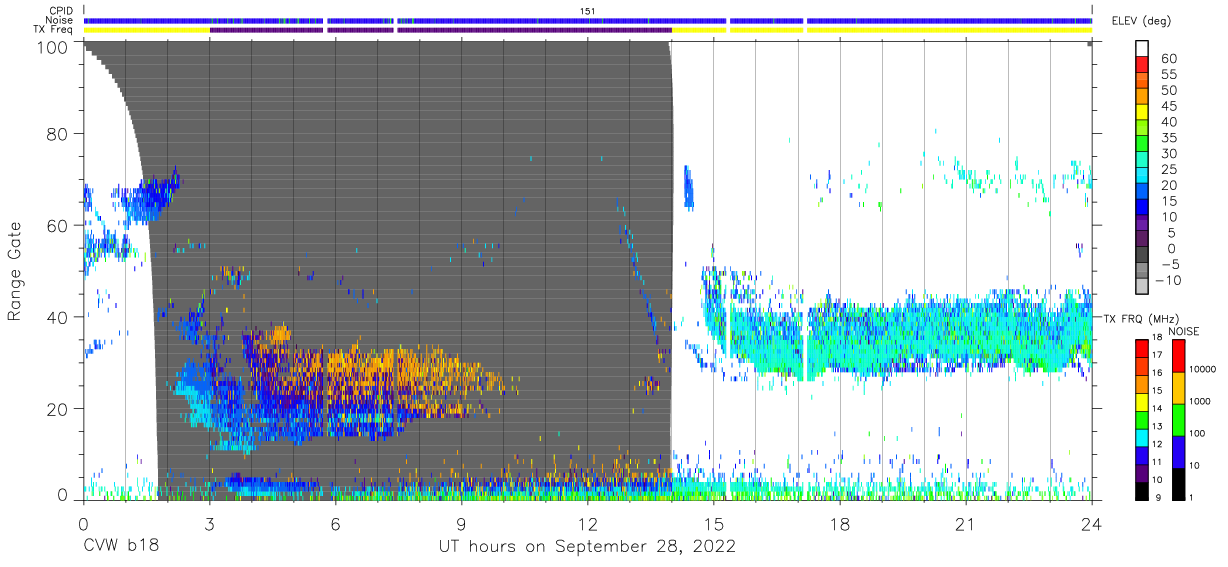Click Range Gate axis tick "80"
Image resolution: width=1228 pixels, height=567 pixels.
click(x=59, y=134)
